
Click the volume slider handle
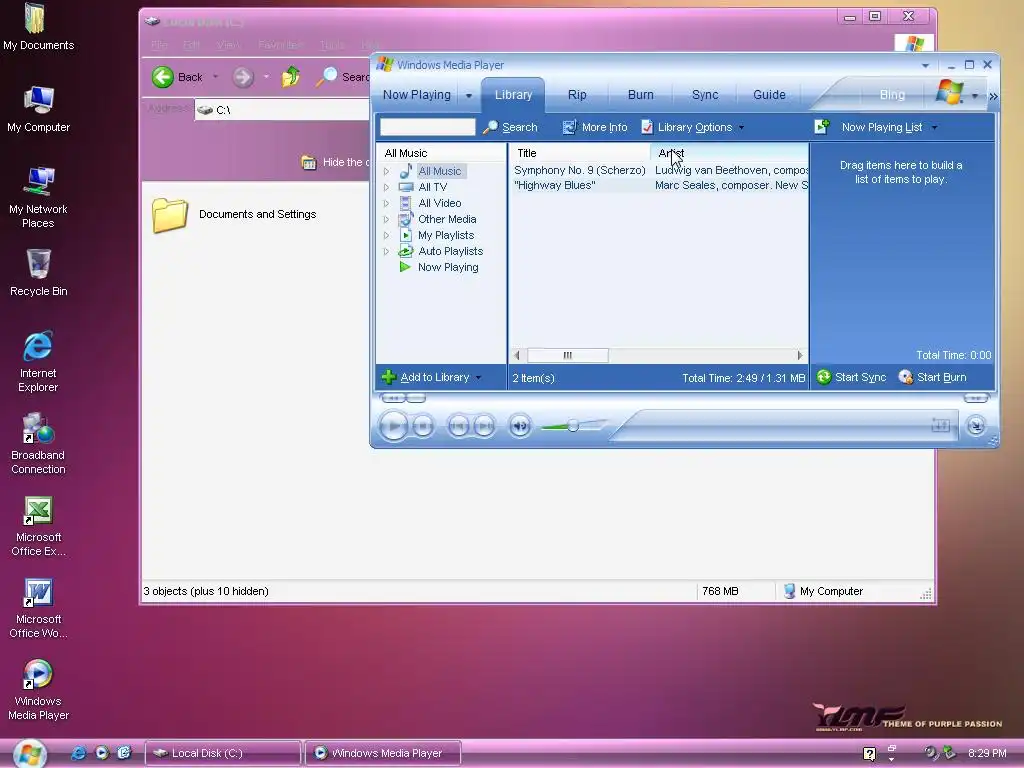pyautogui.click(x=573, y=426)
